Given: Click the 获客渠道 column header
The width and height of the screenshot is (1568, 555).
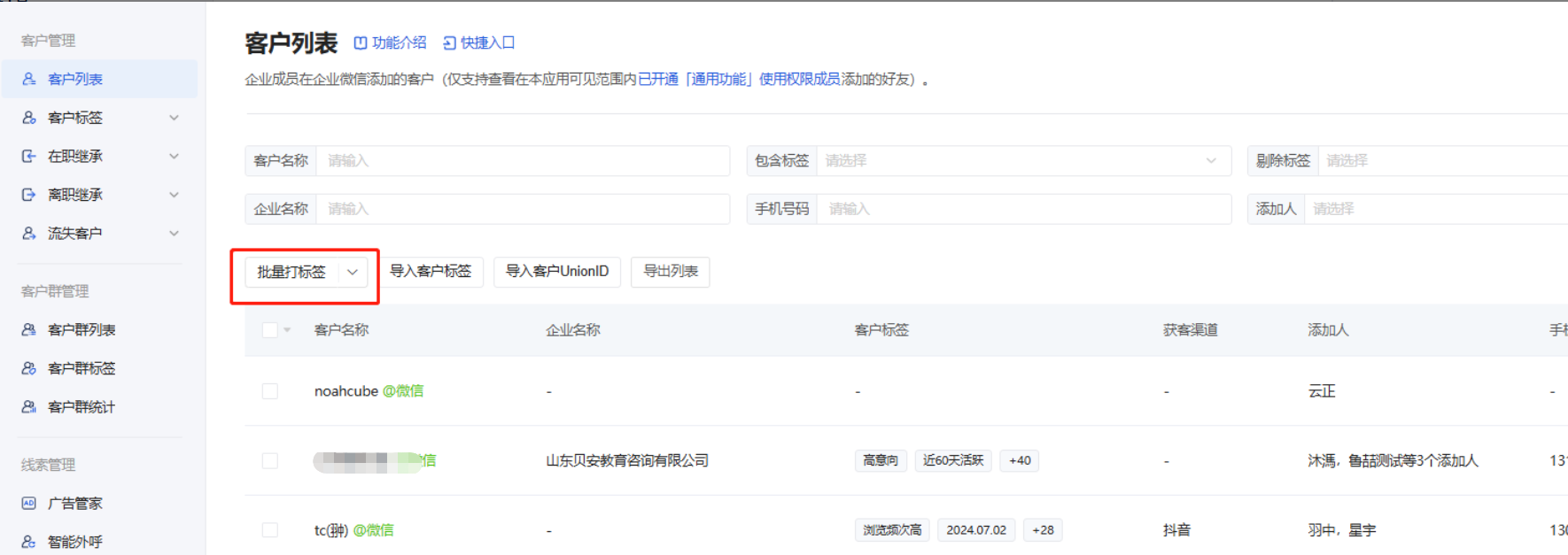Looking at the screenshot, I should click(1191, 330).
